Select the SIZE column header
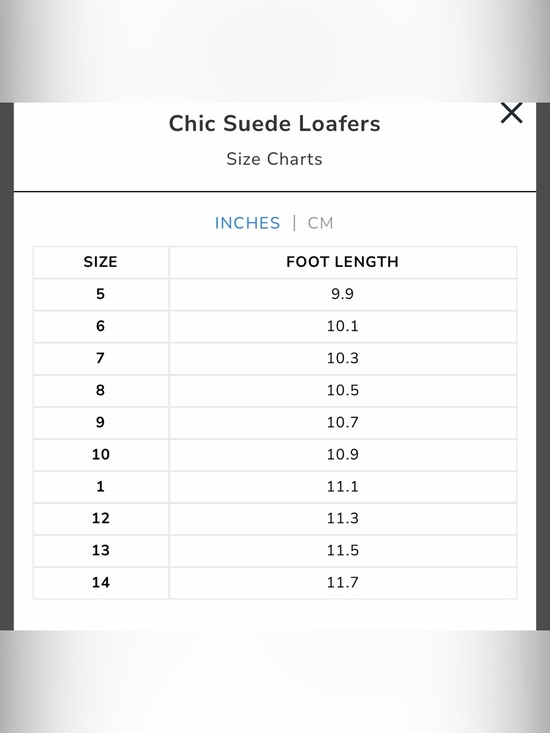The height and width of the screenshot is (733, 550). [100, 262]
